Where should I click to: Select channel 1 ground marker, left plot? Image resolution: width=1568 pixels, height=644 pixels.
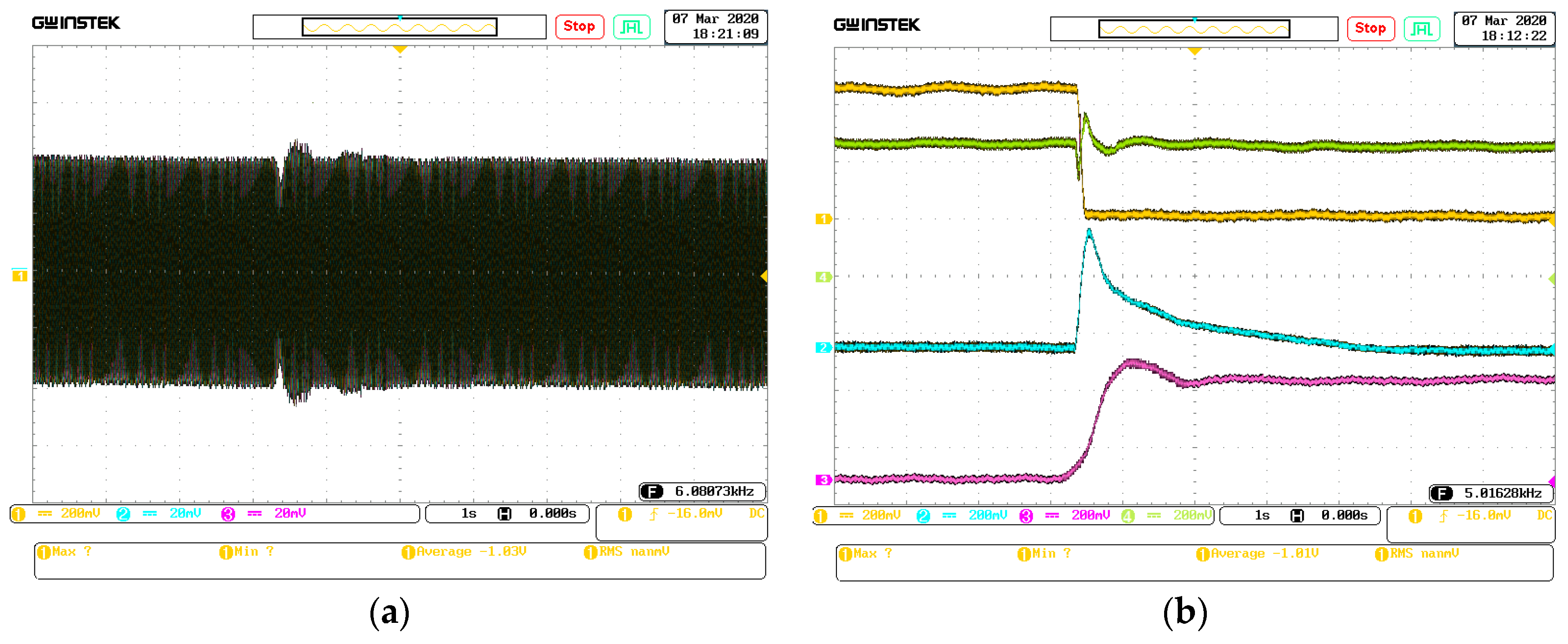pos(19,276)
